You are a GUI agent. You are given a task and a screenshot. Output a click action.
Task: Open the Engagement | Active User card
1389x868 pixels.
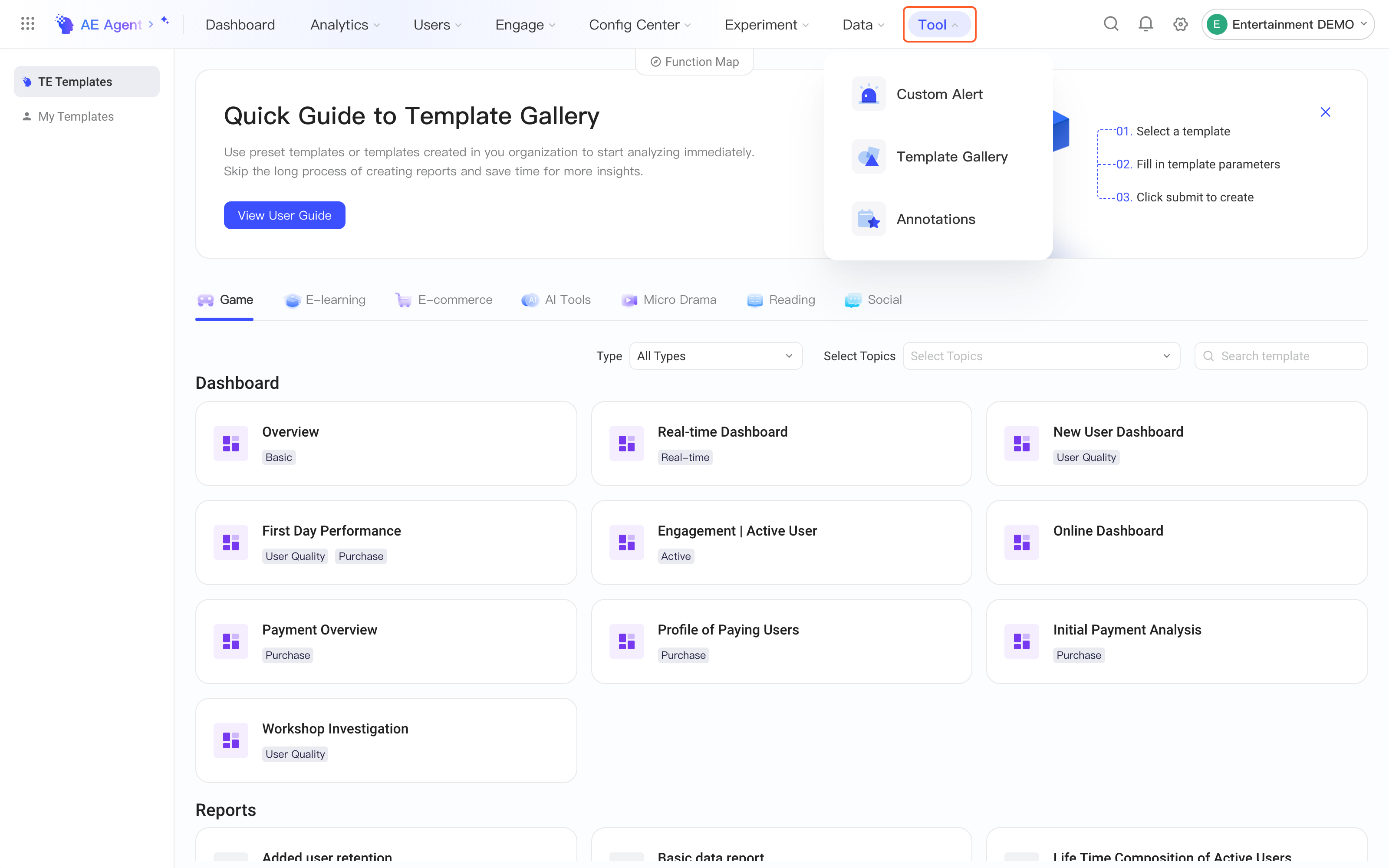point(781,542)
